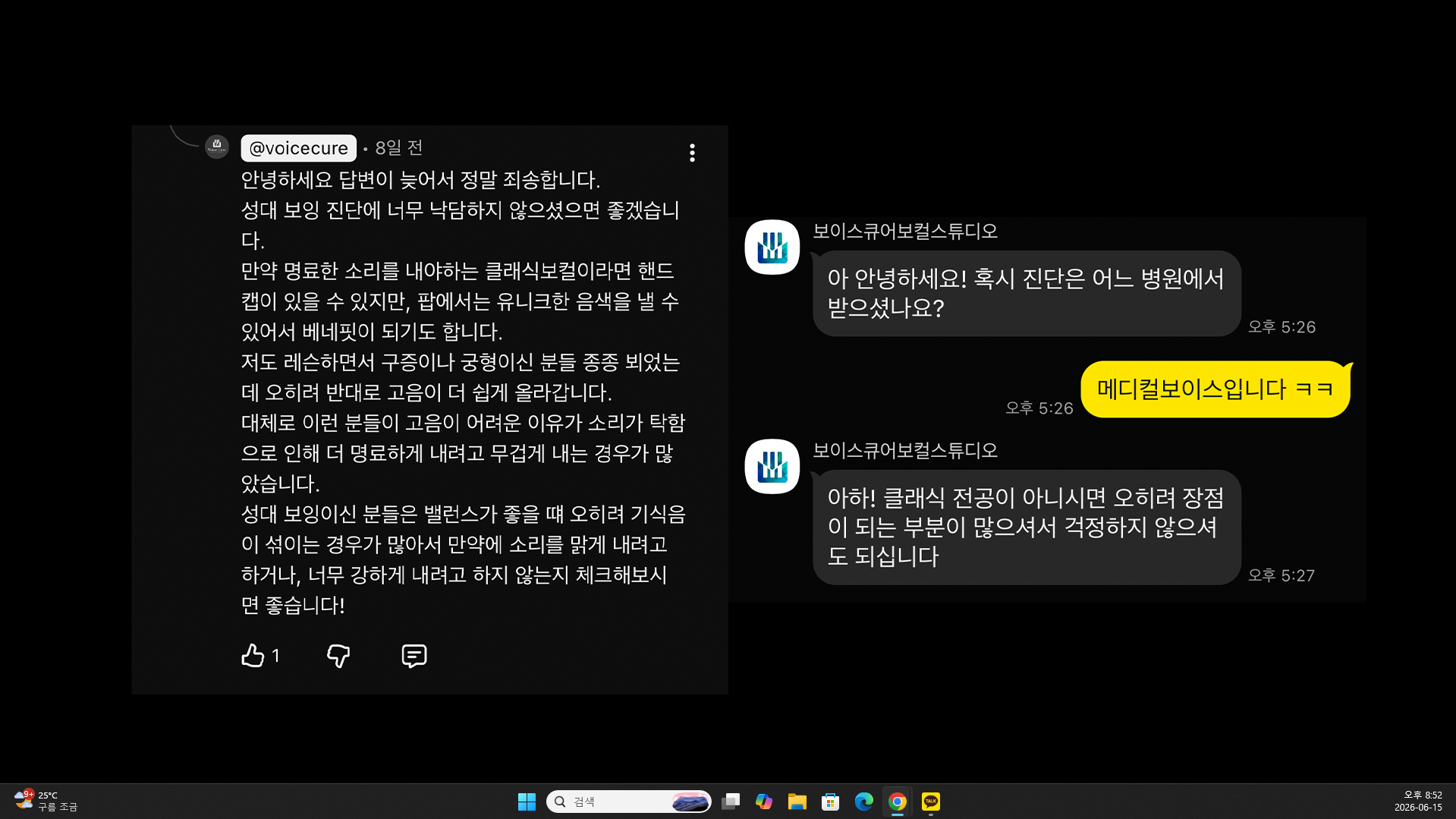Open the weather widget showing 25°C
The width and height of the screenshot is (1456, 819).
[46, 801]
